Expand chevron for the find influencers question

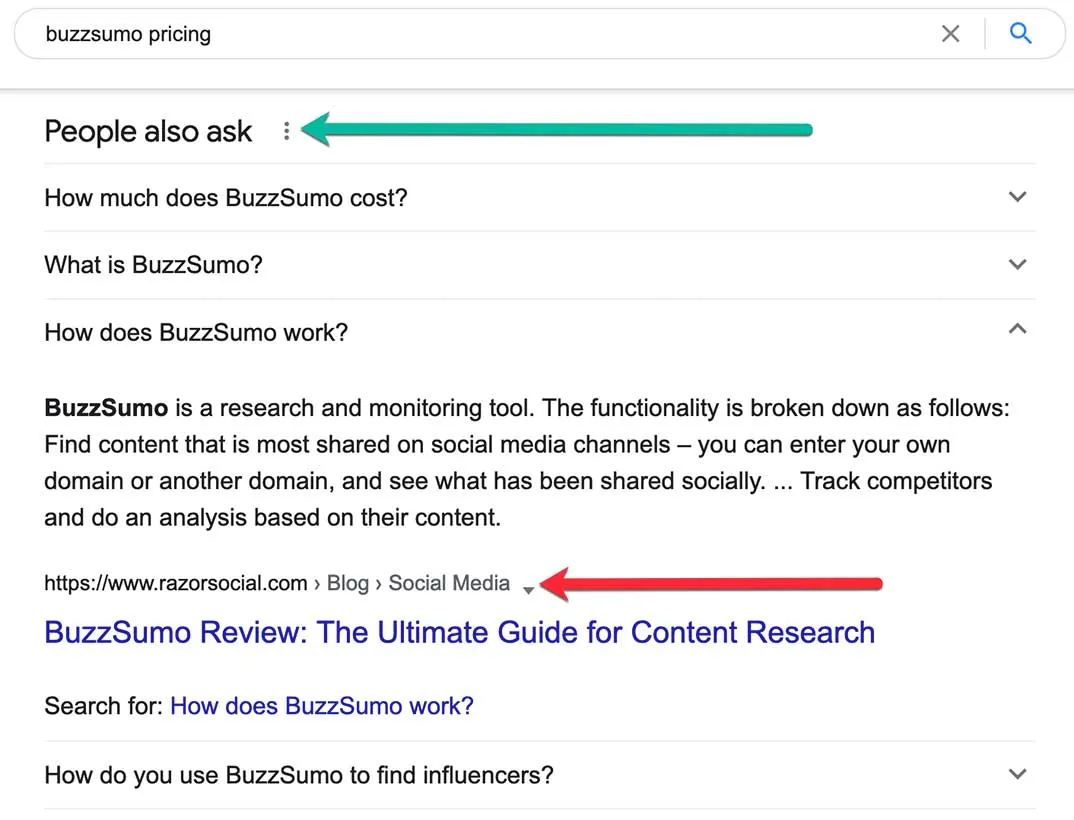[x=1018, y=774]
